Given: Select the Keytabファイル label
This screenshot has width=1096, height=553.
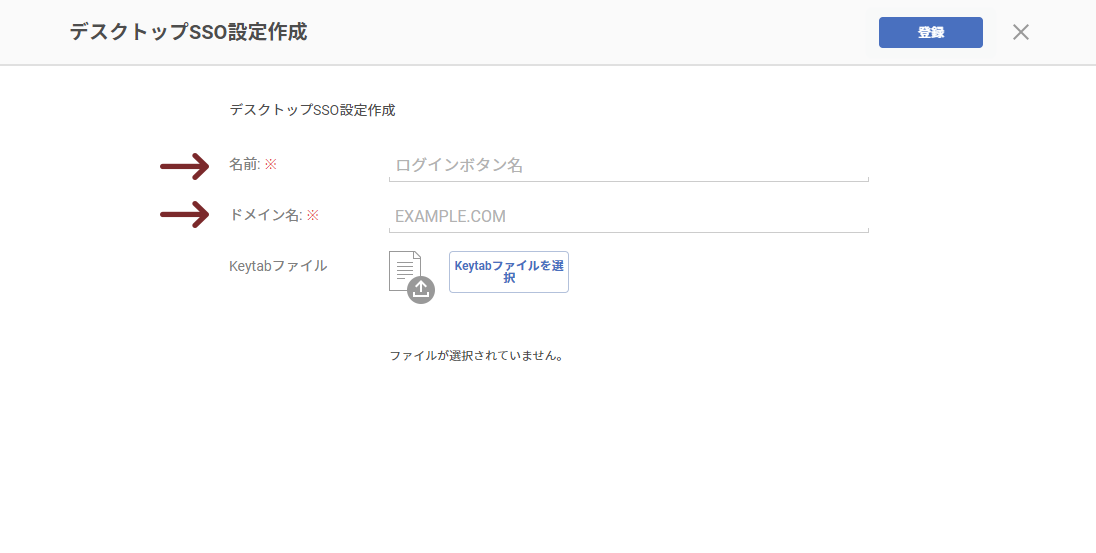Looking at the screenshot, I should coord(278,266).
